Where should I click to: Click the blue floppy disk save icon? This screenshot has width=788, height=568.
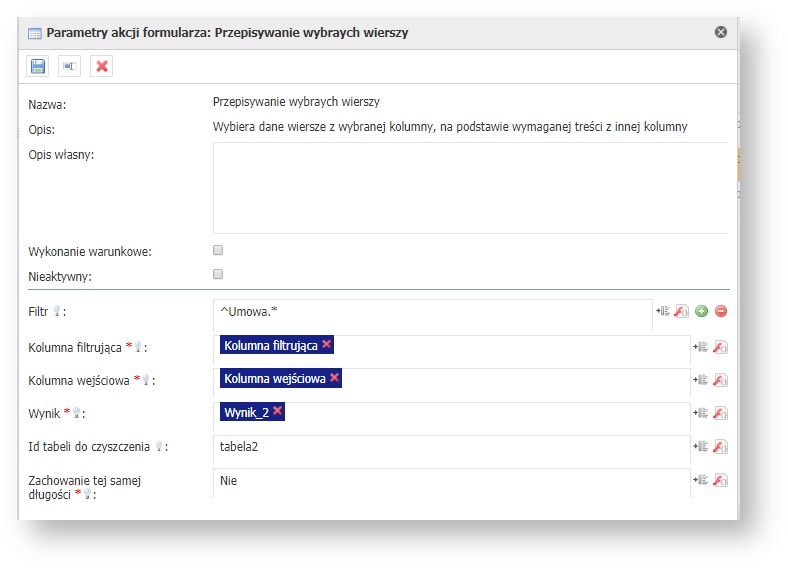coord(38,66)
